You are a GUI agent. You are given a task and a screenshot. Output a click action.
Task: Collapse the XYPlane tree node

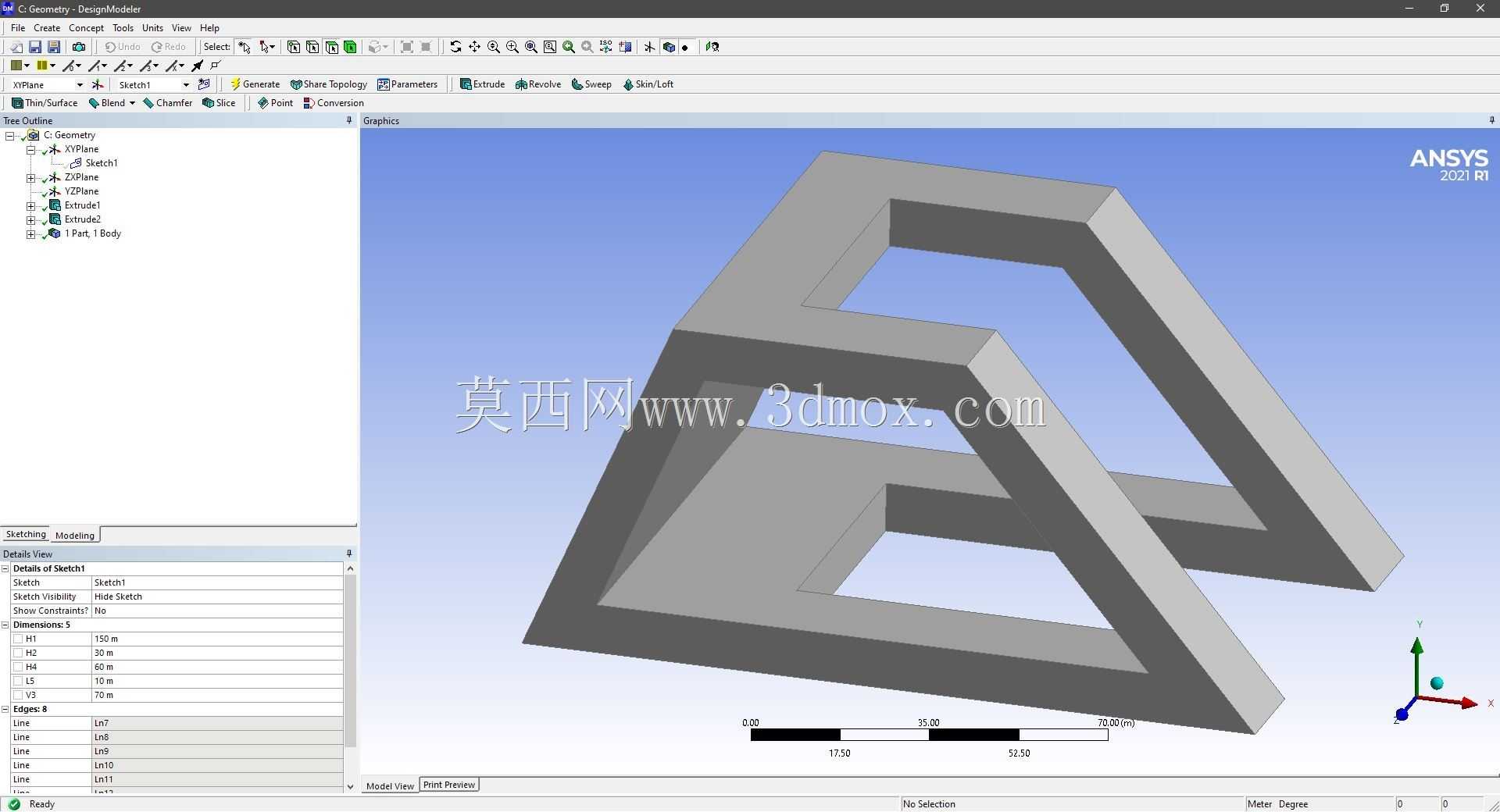click(x=30, y=150)
